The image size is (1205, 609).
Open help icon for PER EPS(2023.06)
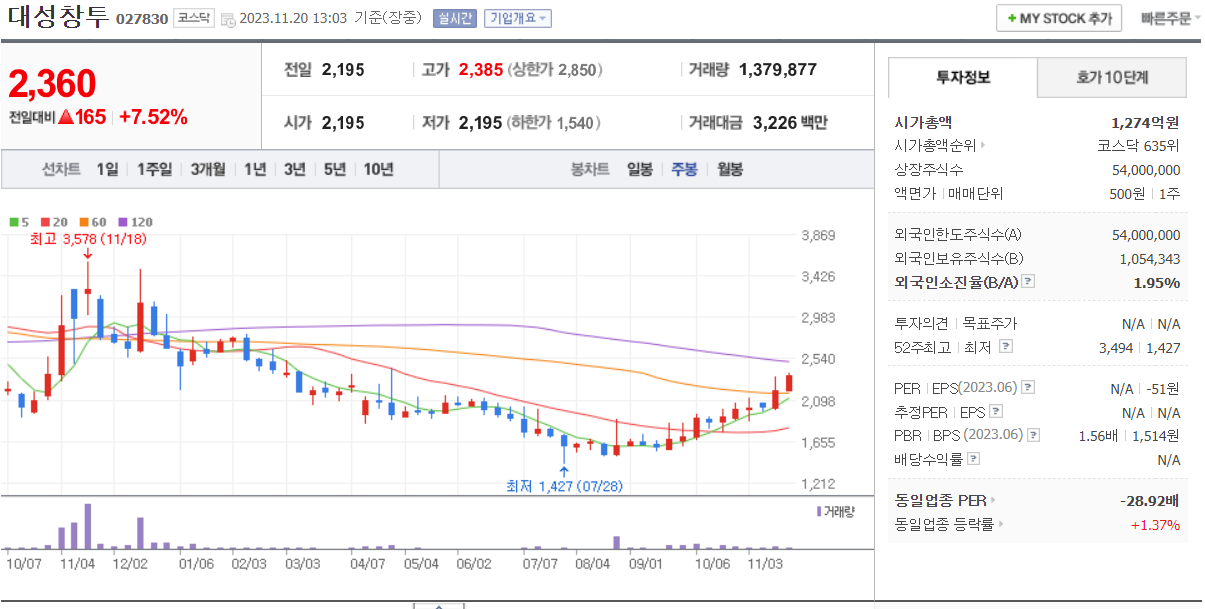point(1028,388)
